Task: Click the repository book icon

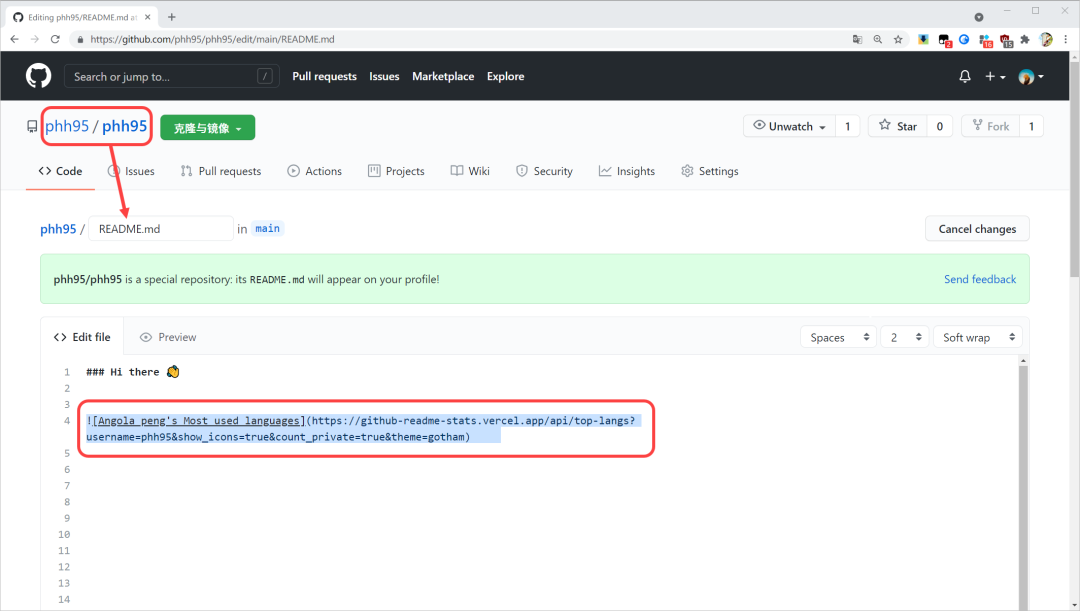Action: click(32, 127)
